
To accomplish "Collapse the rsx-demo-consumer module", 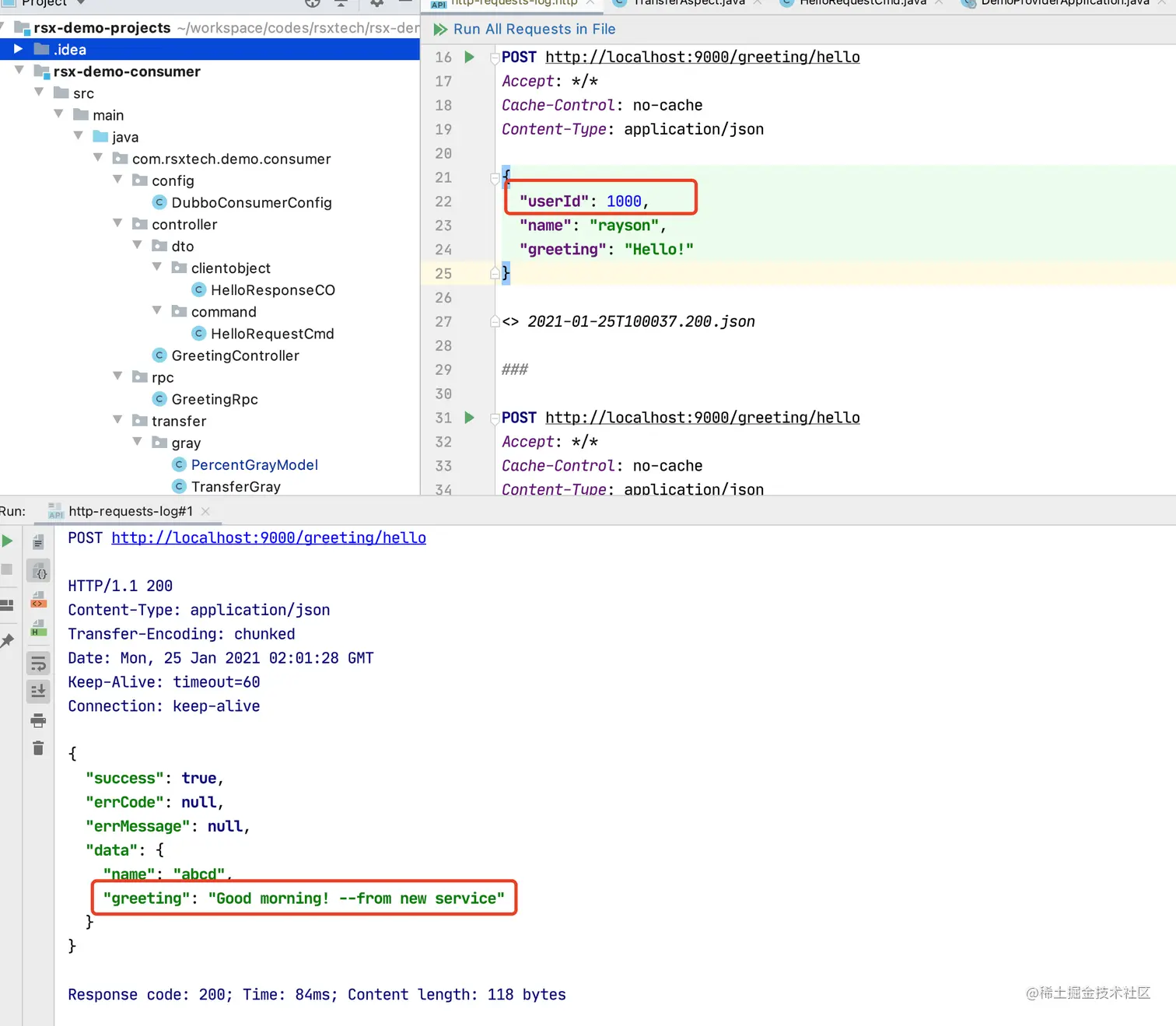I will [x=19, y=70].
